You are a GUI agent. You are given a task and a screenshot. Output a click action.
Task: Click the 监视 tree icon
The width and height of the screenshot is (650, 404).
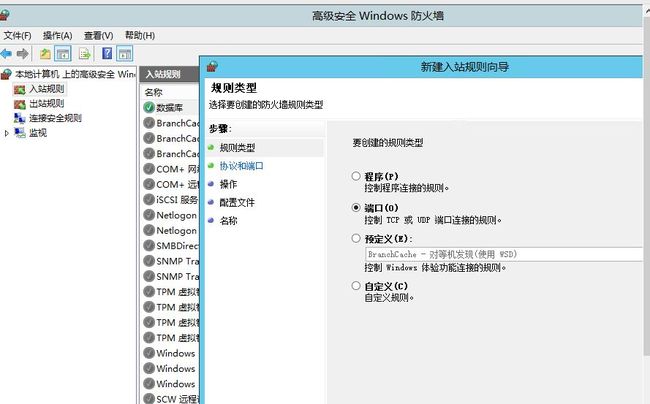[19, 133]
